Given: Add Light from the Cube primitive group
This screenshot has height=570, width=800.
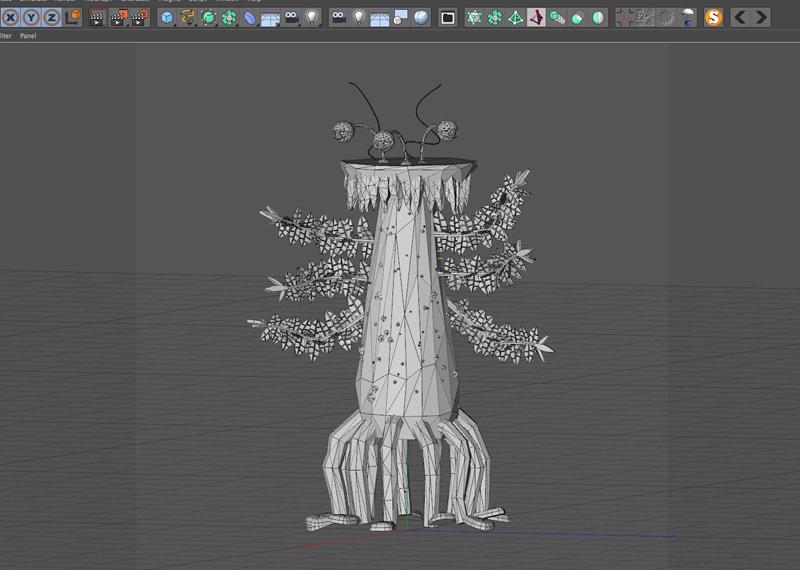Looking at the screenshot, I should (312, 18).
